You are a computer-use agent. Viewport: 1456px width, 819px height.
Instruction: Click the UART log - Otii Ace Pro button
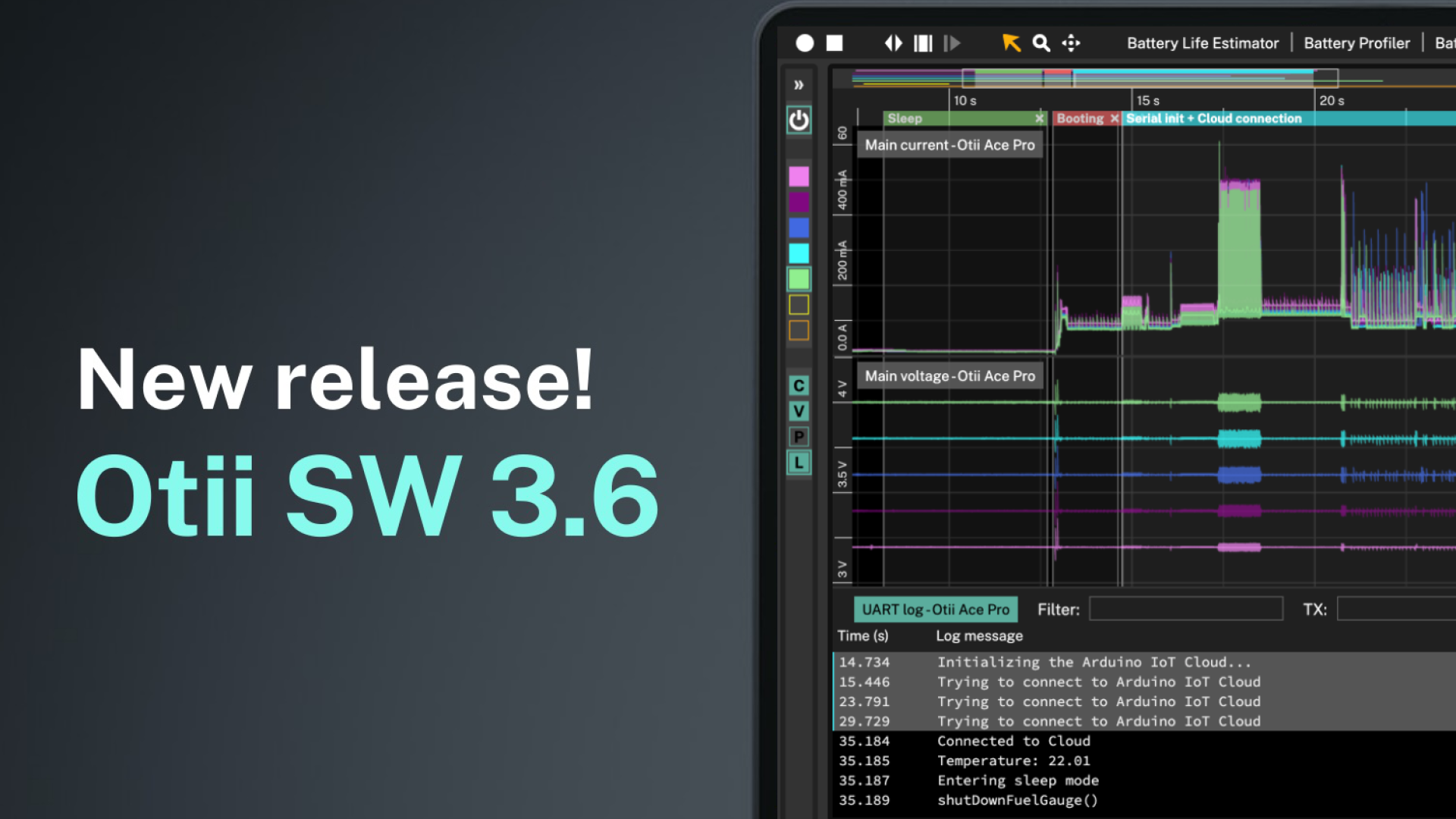pos(935,610)
